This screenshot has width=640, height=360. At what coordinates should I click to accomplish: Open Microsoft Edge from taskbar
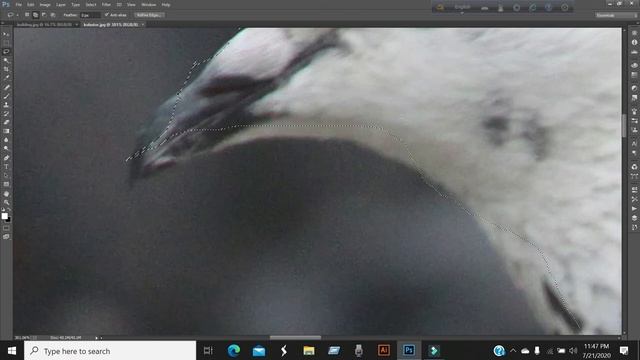click(x=233, y=351)
